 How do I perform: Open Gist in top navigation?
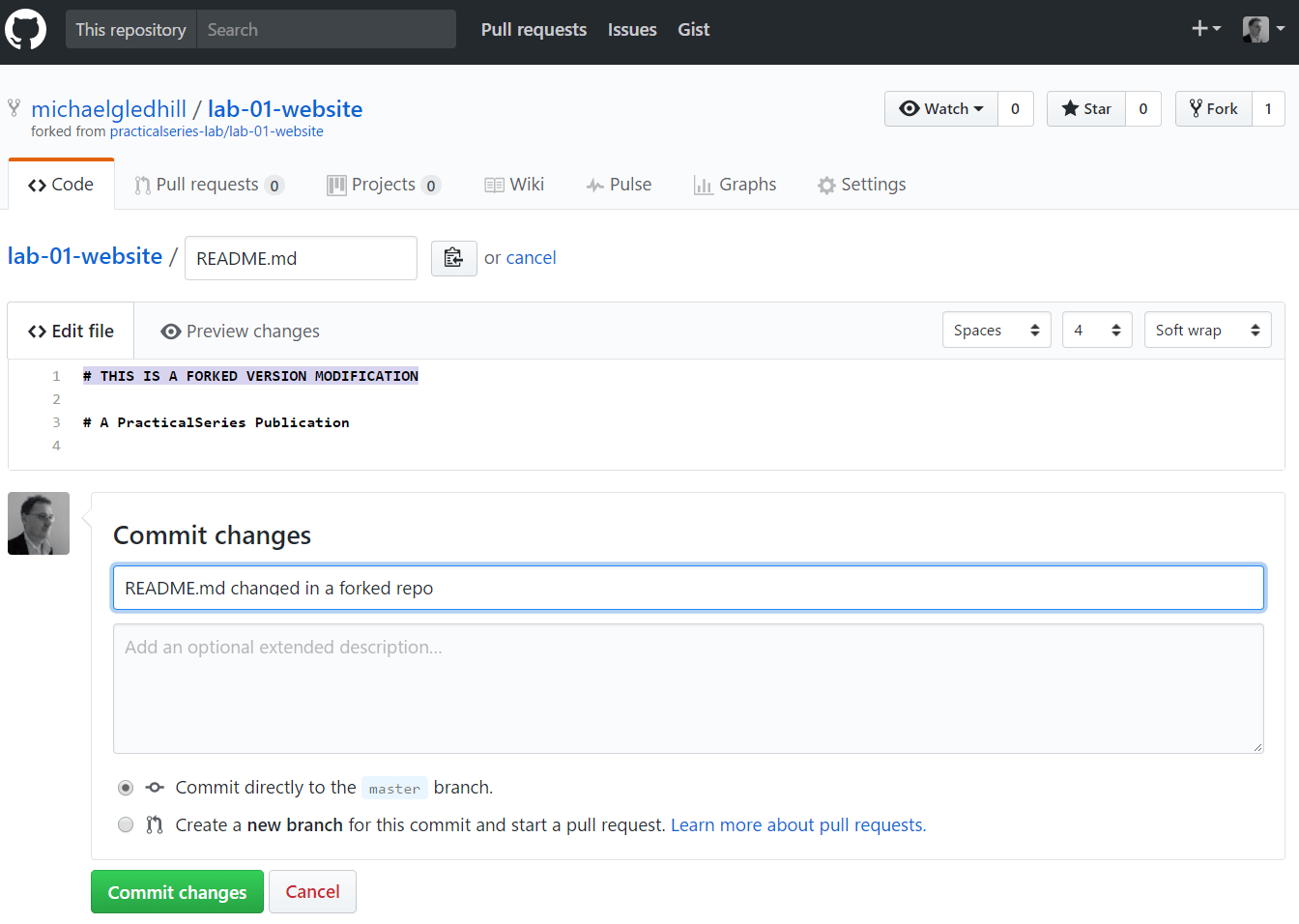click(694, 30)
